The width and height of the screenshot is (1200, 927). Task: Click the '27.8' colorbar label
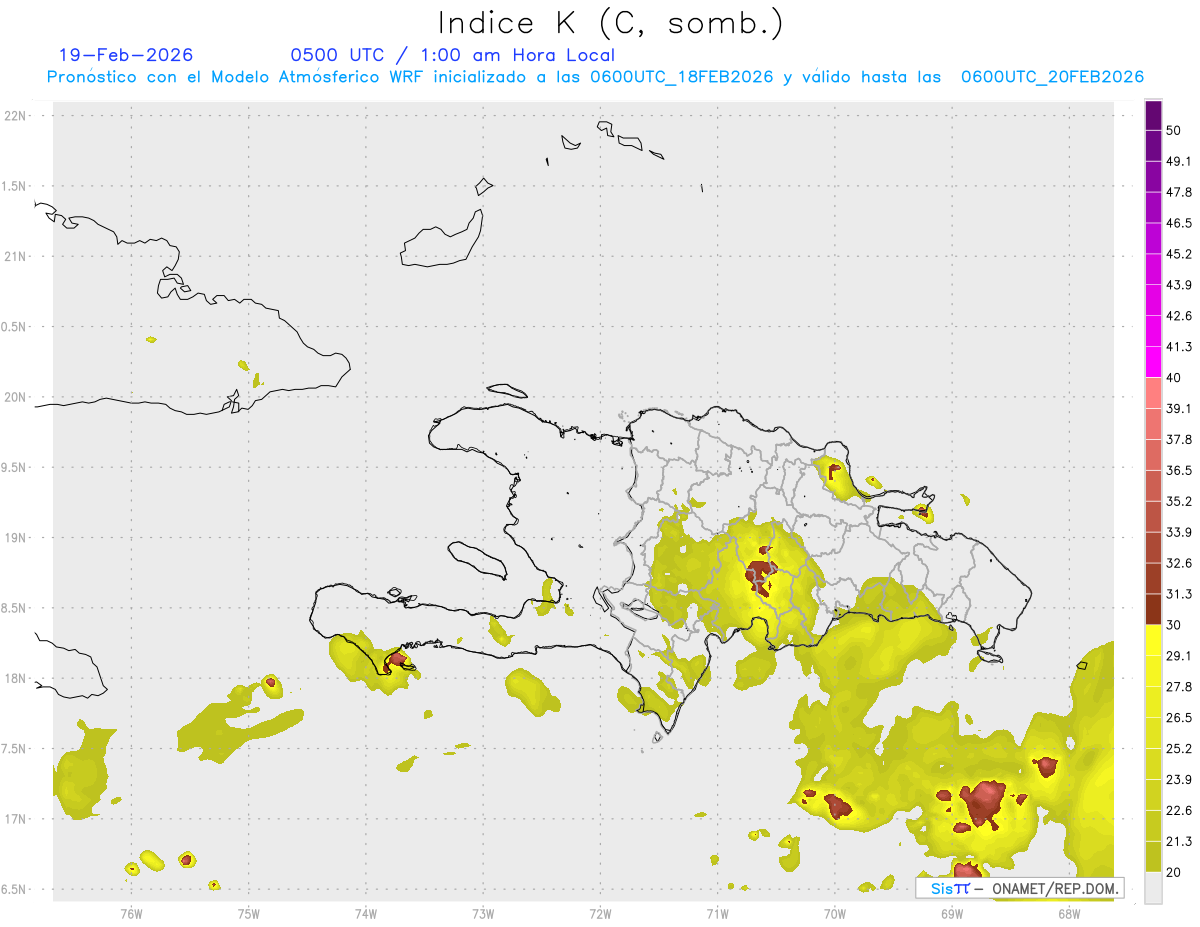[1179, 687]
